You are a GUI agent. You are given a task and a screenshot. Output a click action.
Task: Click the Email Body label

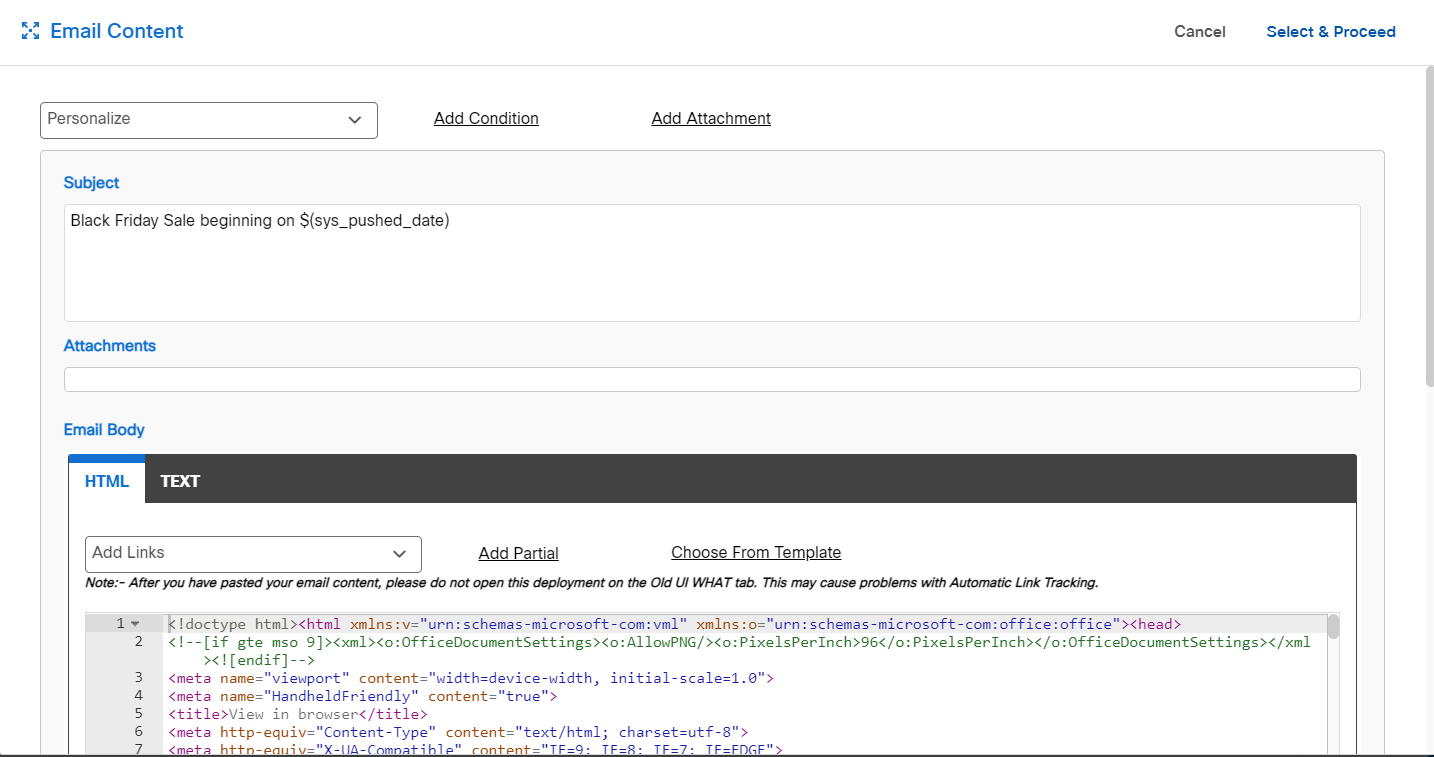click(104, 430)
